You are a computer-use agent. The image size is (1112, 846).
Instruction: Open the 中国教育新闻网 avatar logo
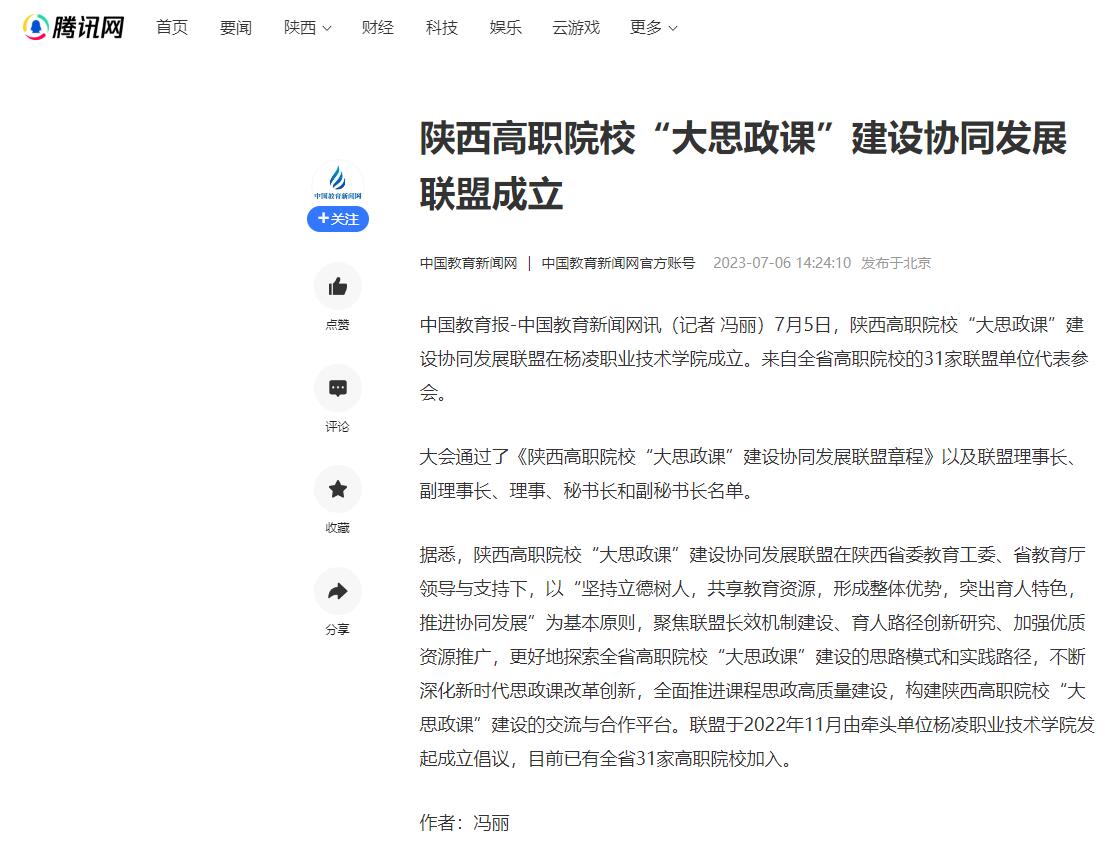click(338, 183)
